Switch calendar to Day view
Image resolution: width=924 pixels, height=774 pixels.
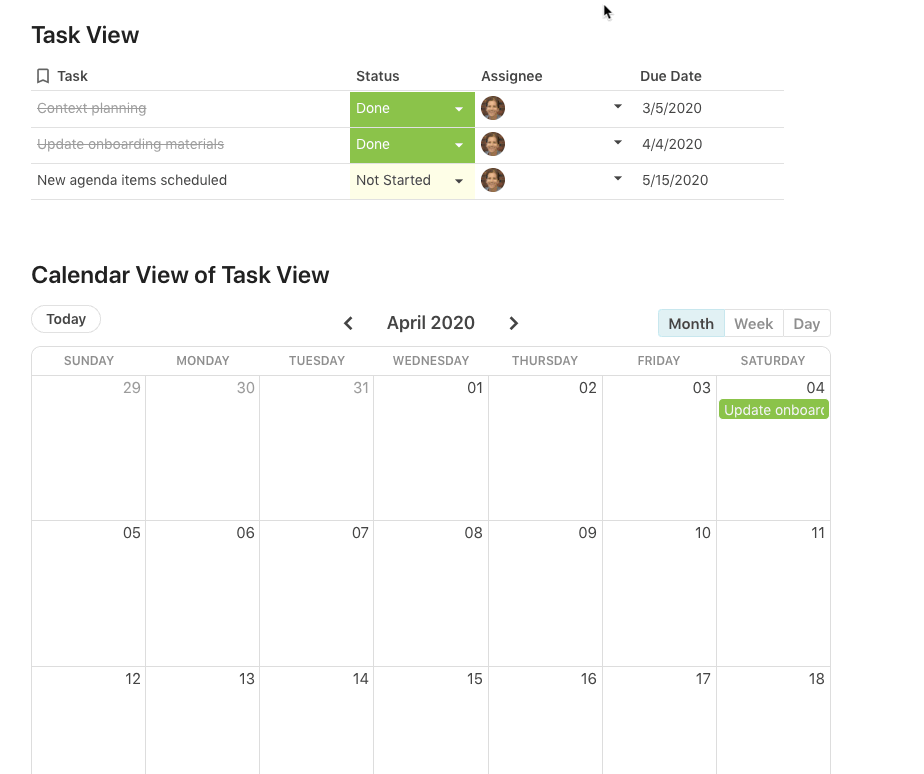point(807,324)
